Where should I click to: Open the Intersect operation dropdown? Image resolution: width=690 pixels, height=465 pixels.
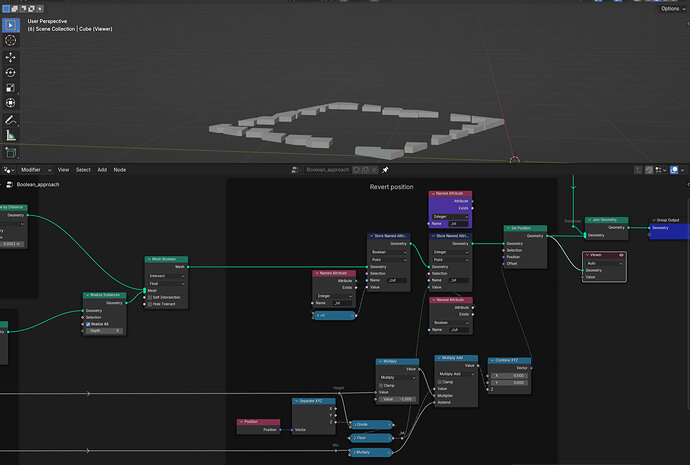pos(166,276)
